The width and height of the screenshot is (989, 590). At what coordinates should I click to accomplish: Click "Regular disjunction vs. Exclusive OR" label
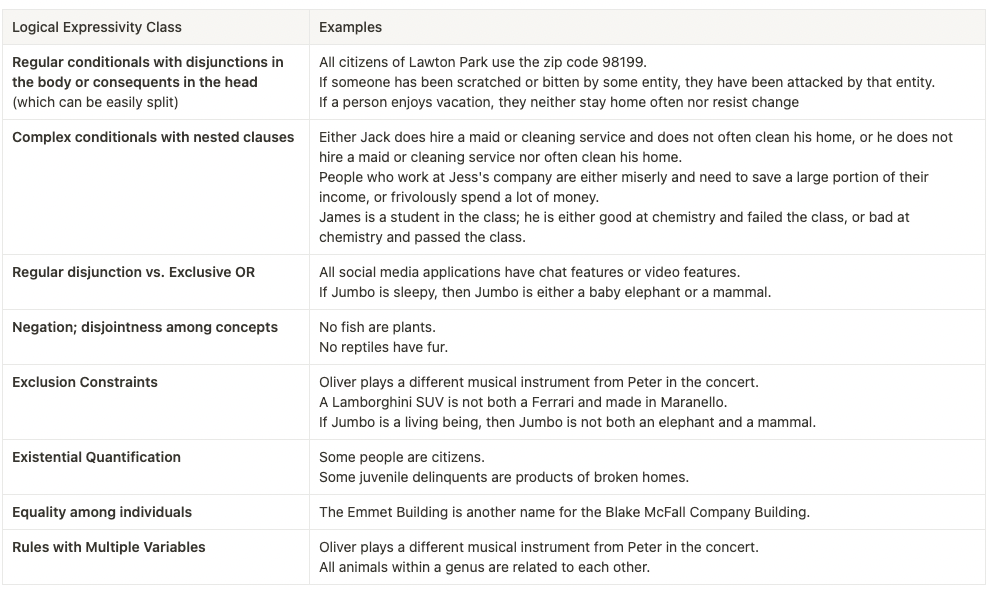coord(133,272)
